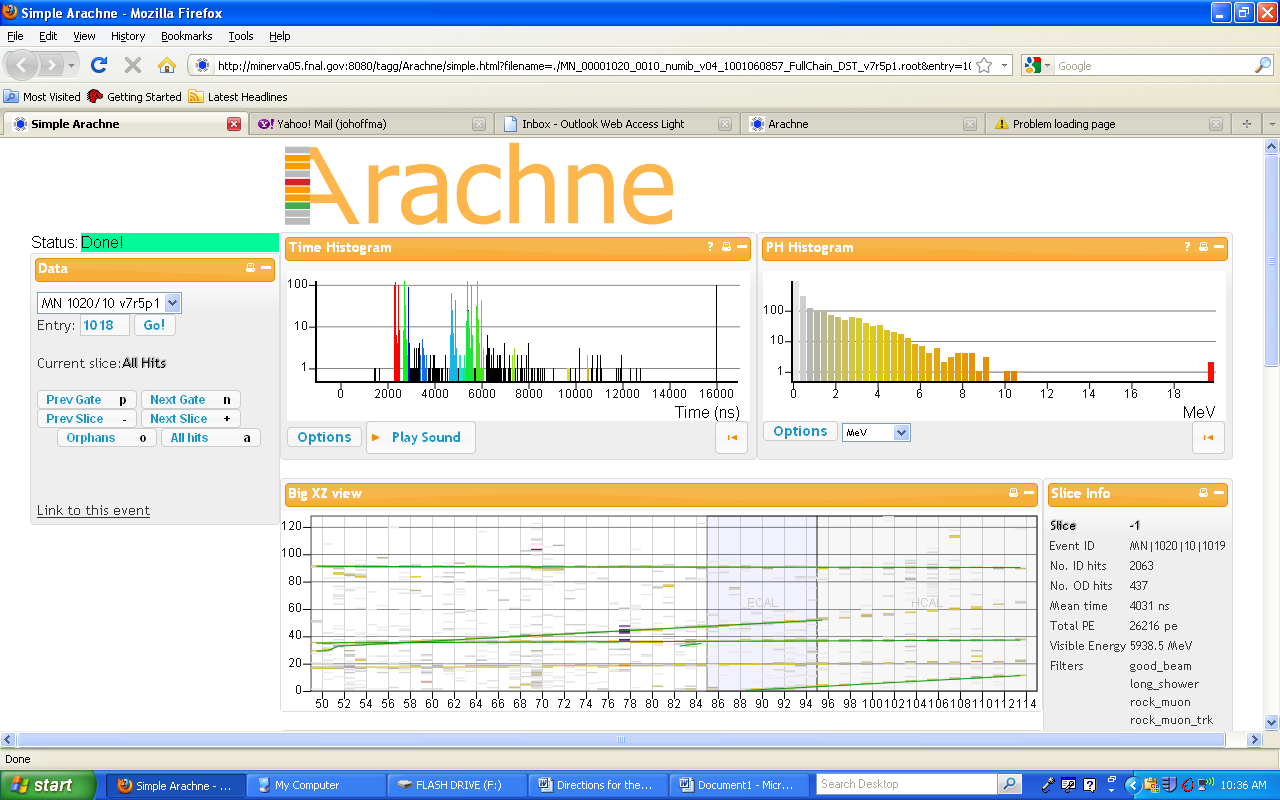The width and height of the screenshot is (1280, 800).
Task: Click the Next Gate button
Action: click(190, 400)
